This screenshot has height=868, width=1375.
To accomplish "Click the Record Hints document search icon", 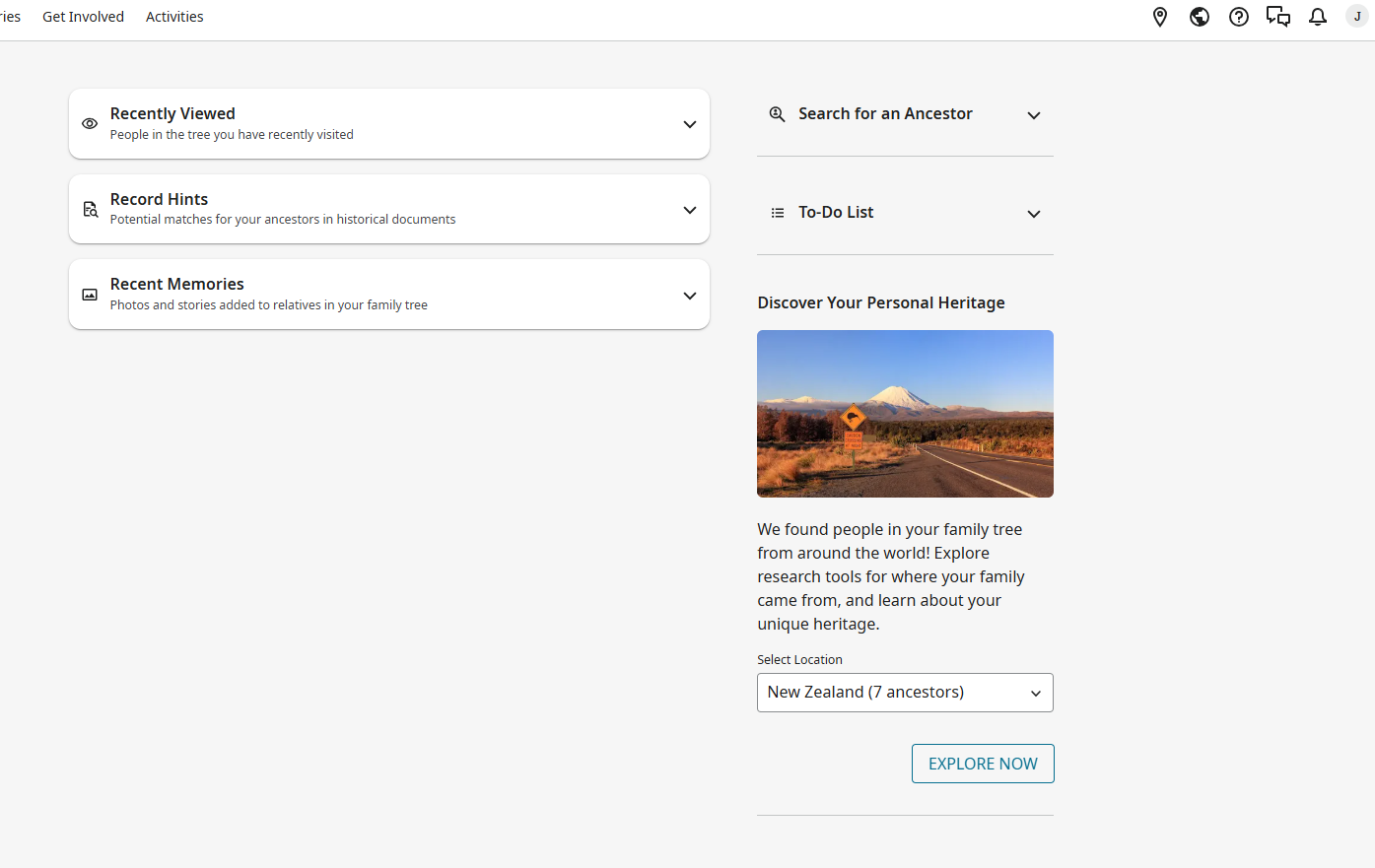I will click(x=90, y=209).
